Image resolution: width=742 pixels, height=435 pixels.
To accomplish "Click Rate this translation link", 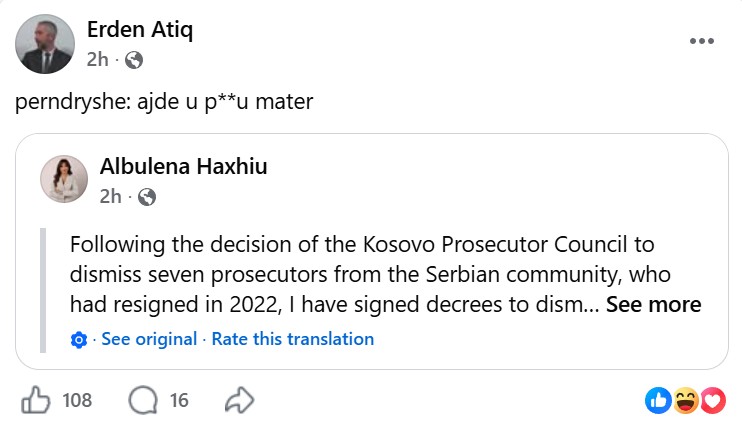I will point(292,339).
